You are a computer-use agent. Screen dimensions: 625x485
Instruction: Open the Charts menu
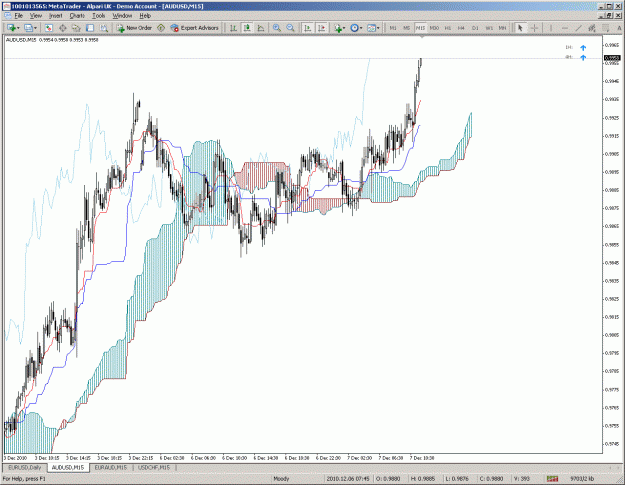click(77, 16)
